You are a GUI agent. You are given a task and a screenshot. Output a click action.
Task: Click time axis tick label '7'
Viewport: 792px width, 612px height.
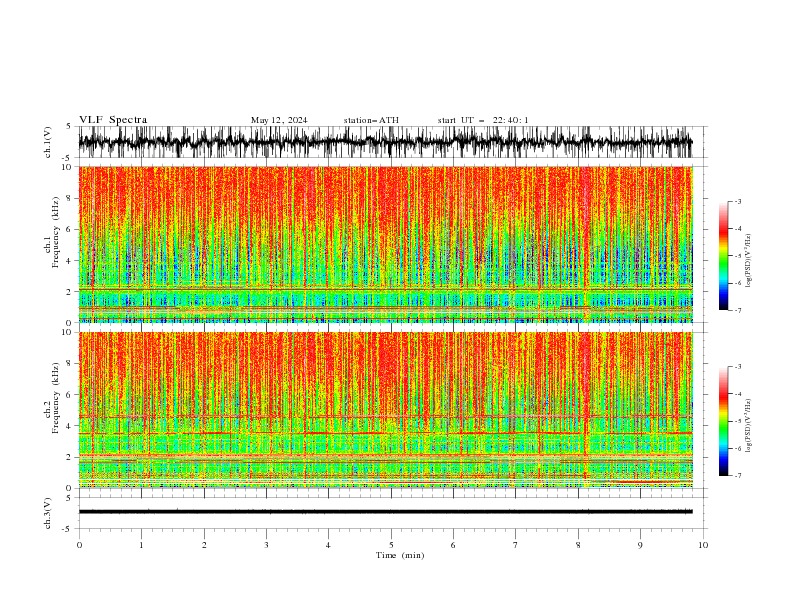516,545
